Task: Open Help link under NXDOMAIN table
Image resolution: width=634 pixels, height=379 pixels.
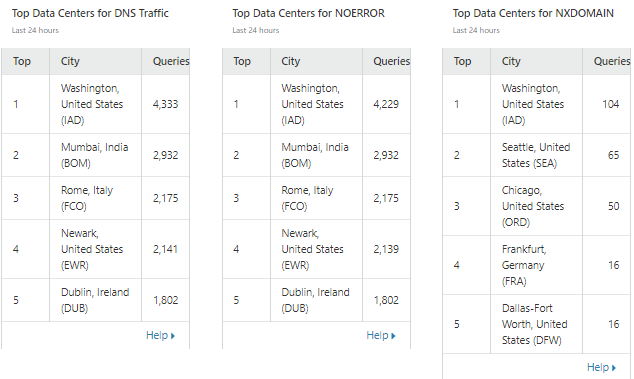Action: (x=601, y=367)
